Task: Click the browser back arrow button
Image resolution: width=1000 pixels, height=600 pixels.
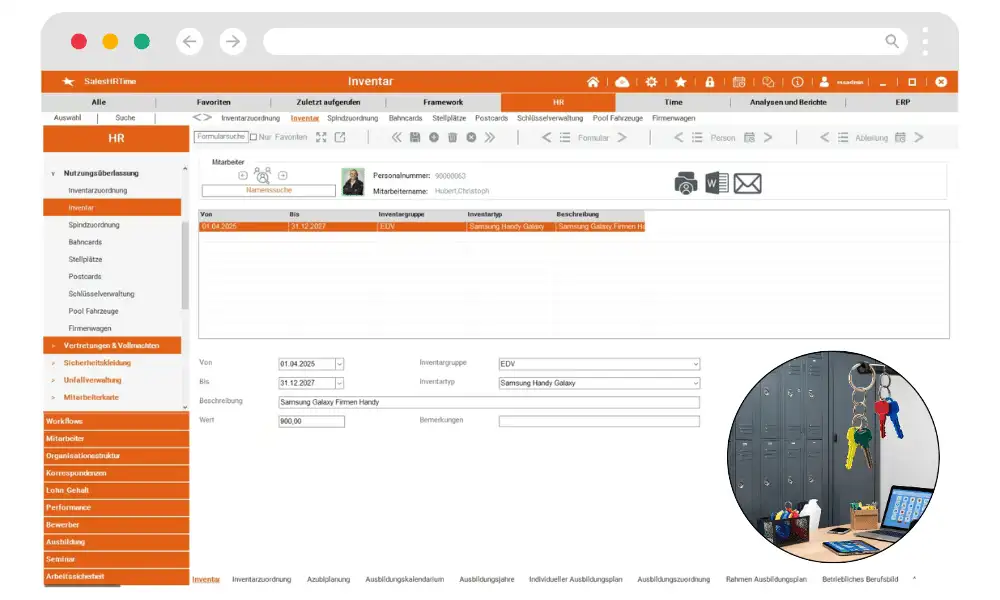Action: click(x=189, y=41)
